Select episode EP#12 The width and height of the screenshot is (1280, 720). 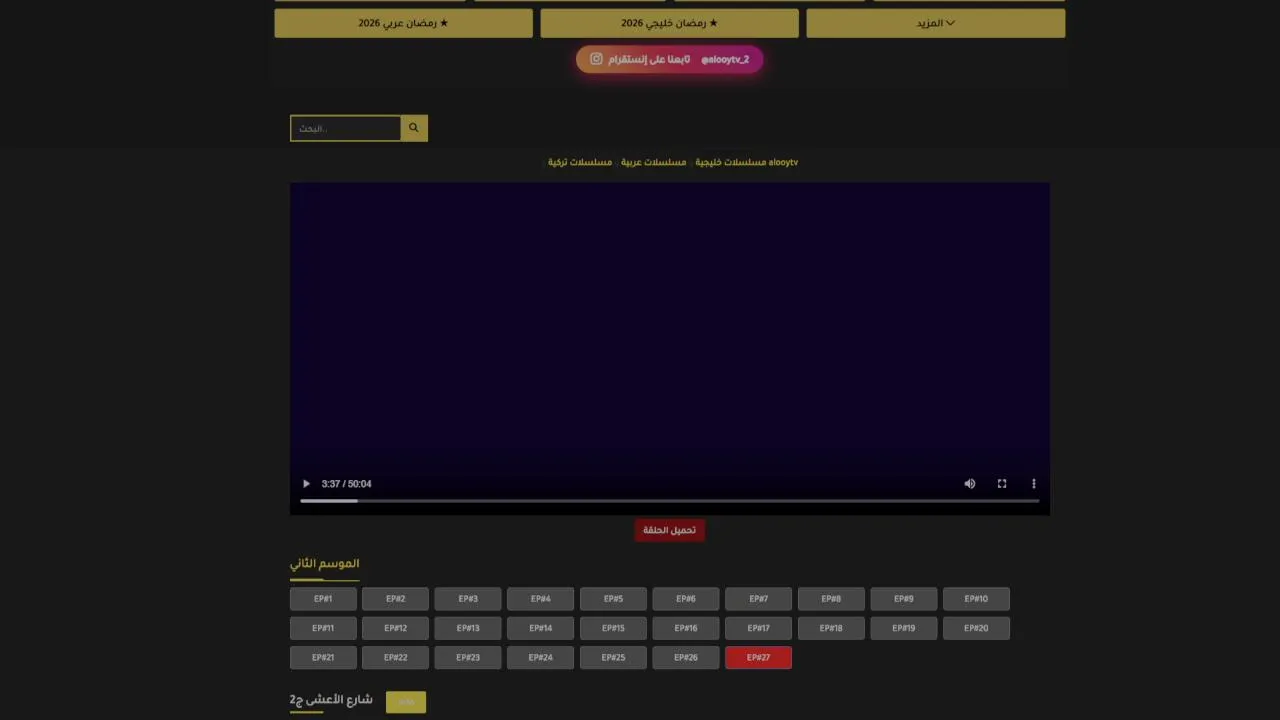click(396, 628)
